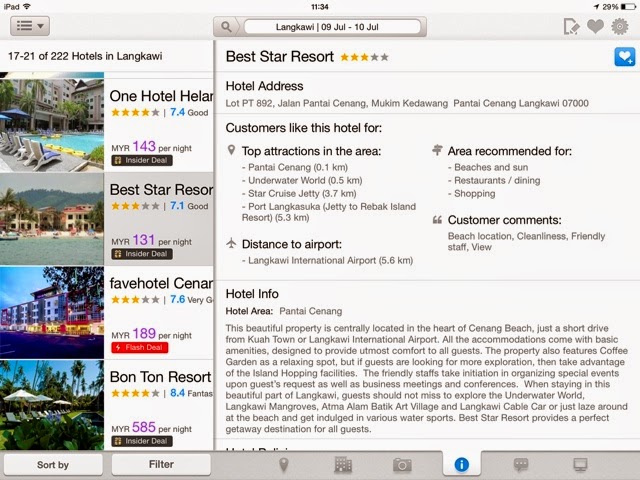This screenshot has width=640, height=480.
Task: Tap the Underwater World (0.5 km) attraction
Action: (302, 180)
